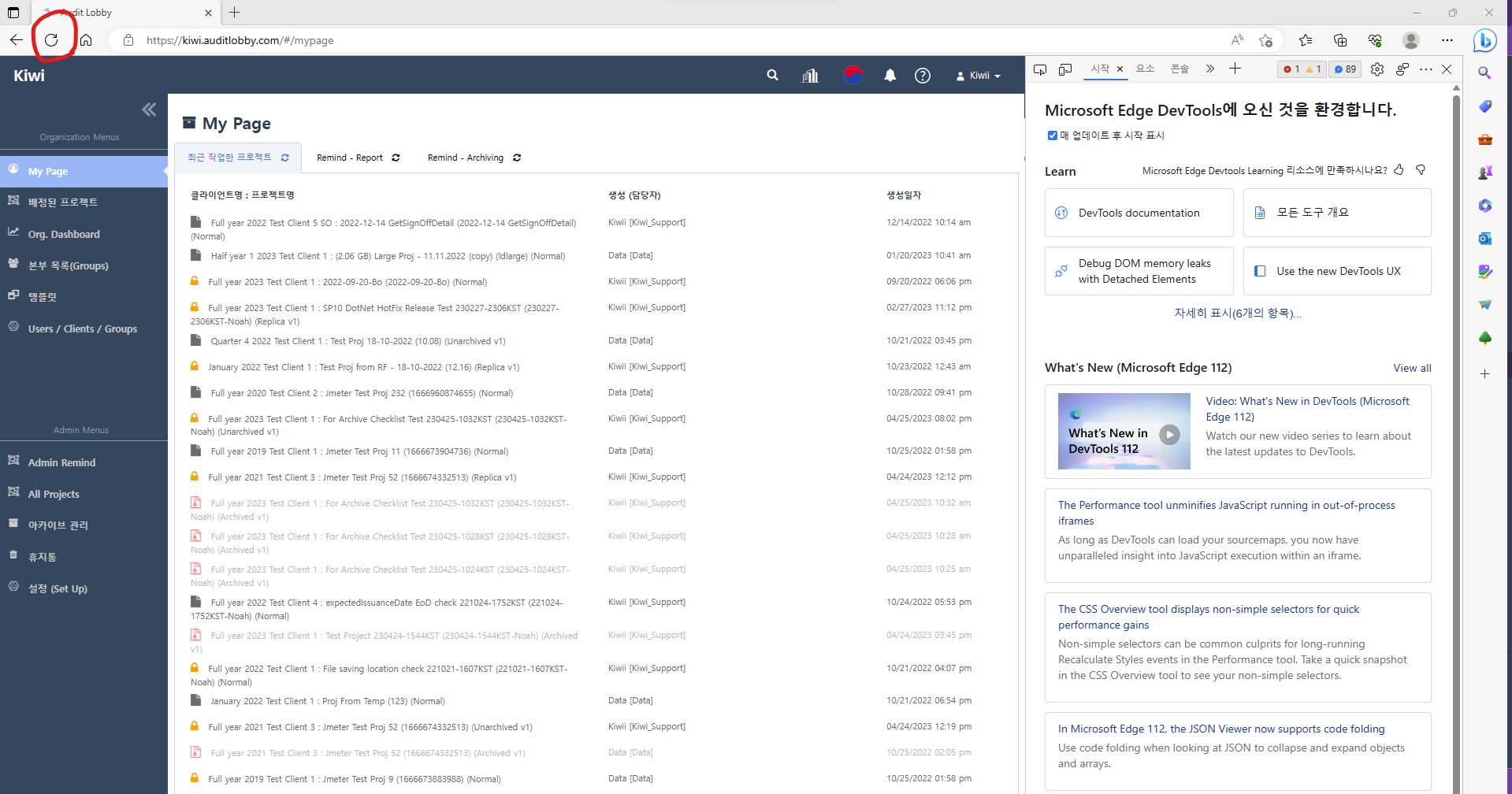
Task: Click the refresh icon on Remind - Report tab
Action: [x=396, y=158]
